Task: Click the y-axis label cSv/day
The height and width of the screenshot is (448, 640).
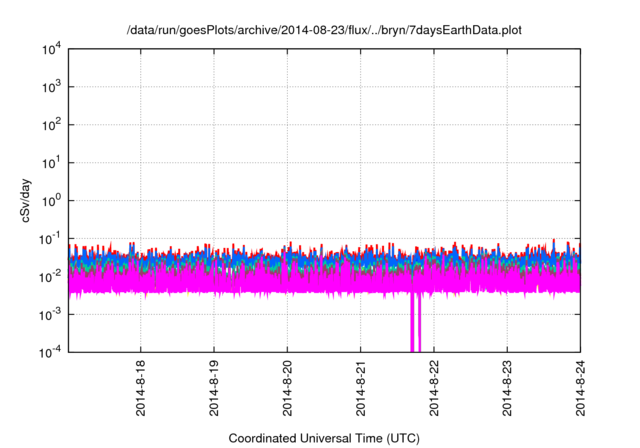Action: coord(25,200)
